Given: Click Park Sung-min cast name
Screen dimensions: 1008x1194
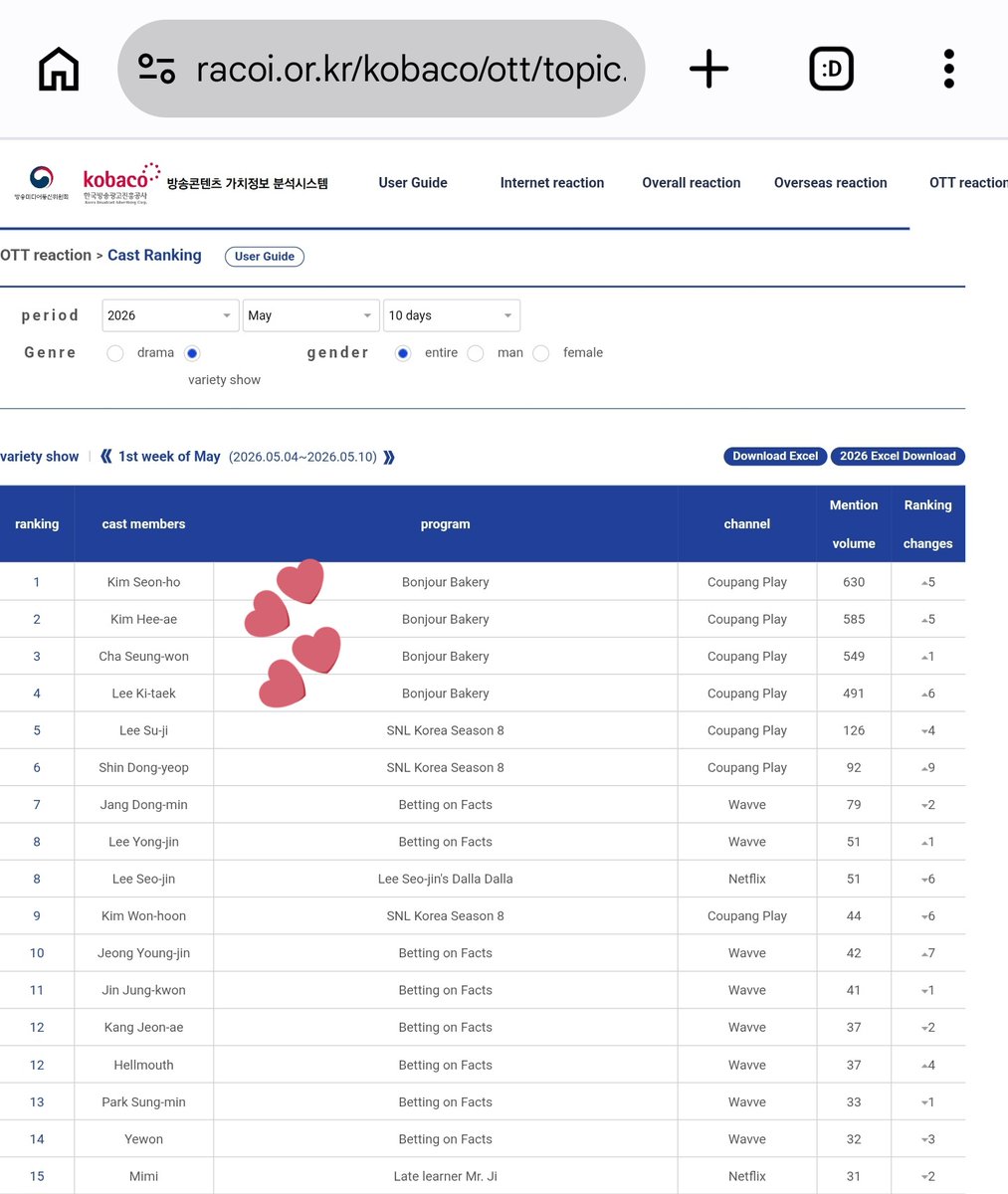Looking at the screenshot, I should (x=143, y=1102).
